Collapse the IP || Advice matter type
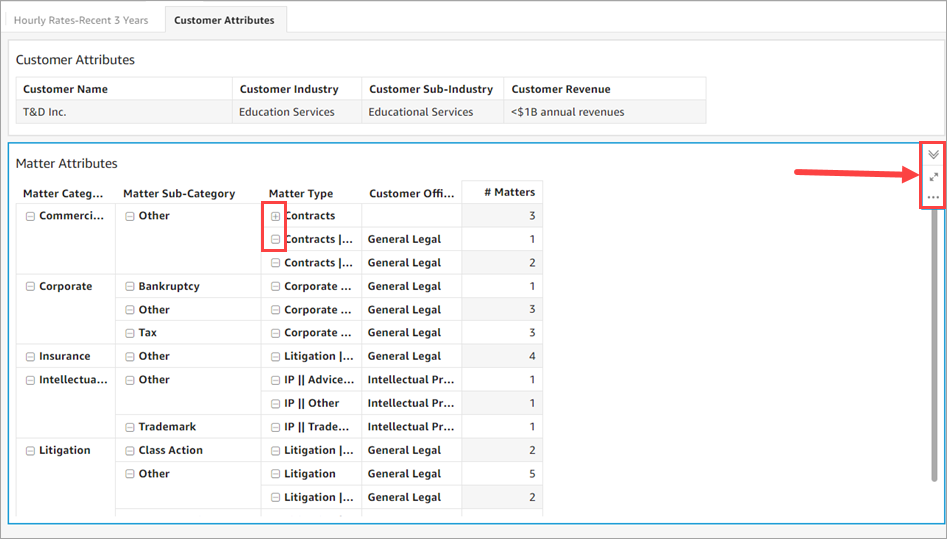The image size is (947, 539). click(x=275, y=380)
